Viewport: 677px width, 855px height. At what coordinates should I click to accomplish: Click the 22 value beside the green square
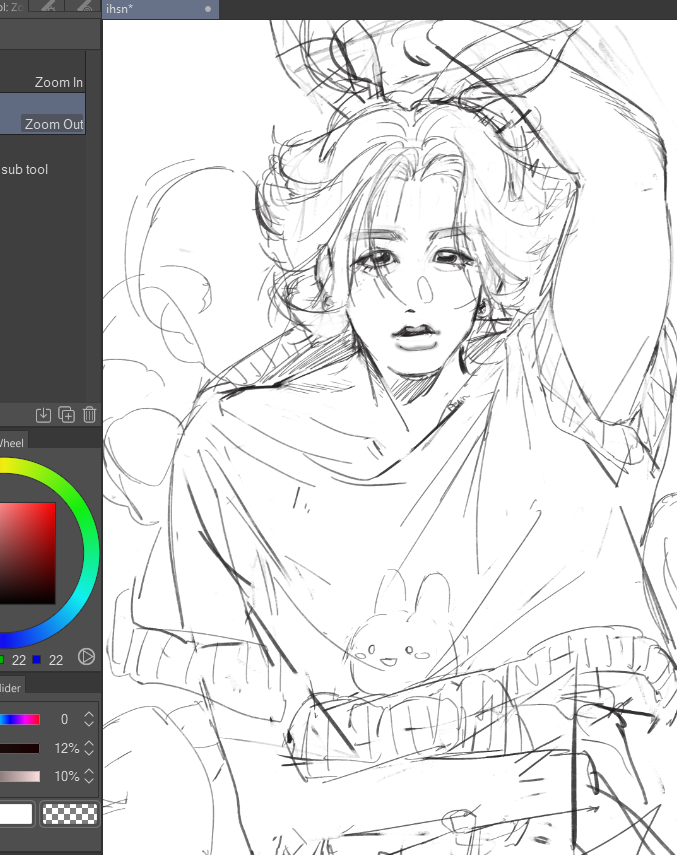(19, 660)
